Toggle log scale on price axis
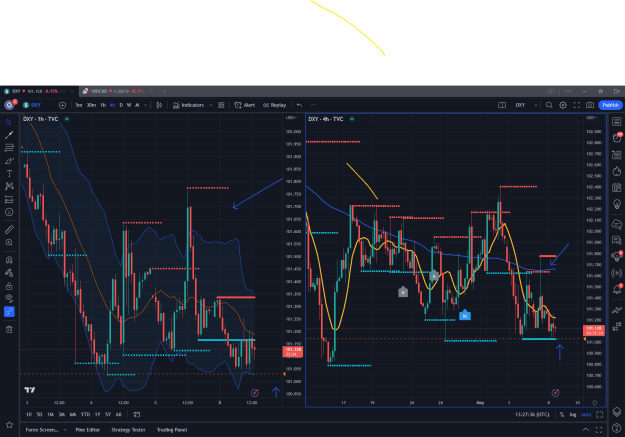The height and width of the screenshot is (437, 625). pos(573,415)
